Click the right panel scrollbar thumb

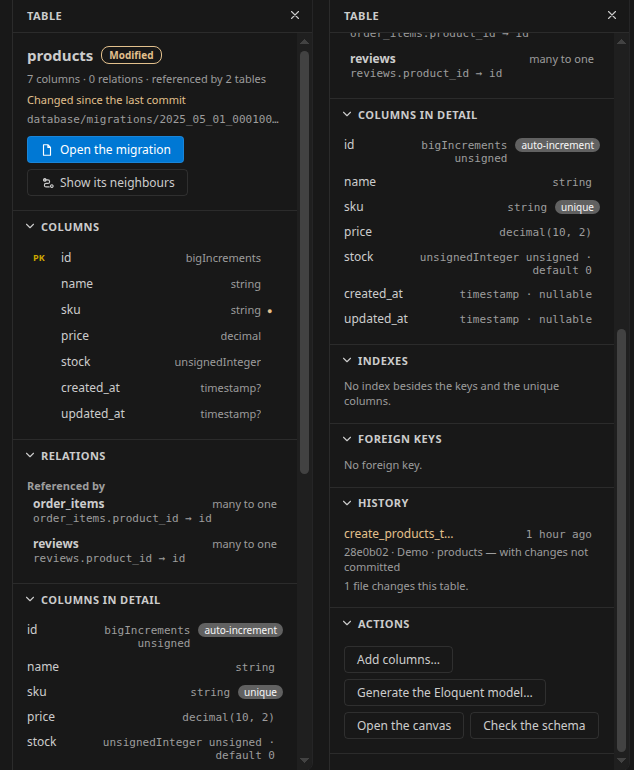(x=621, y=540)
